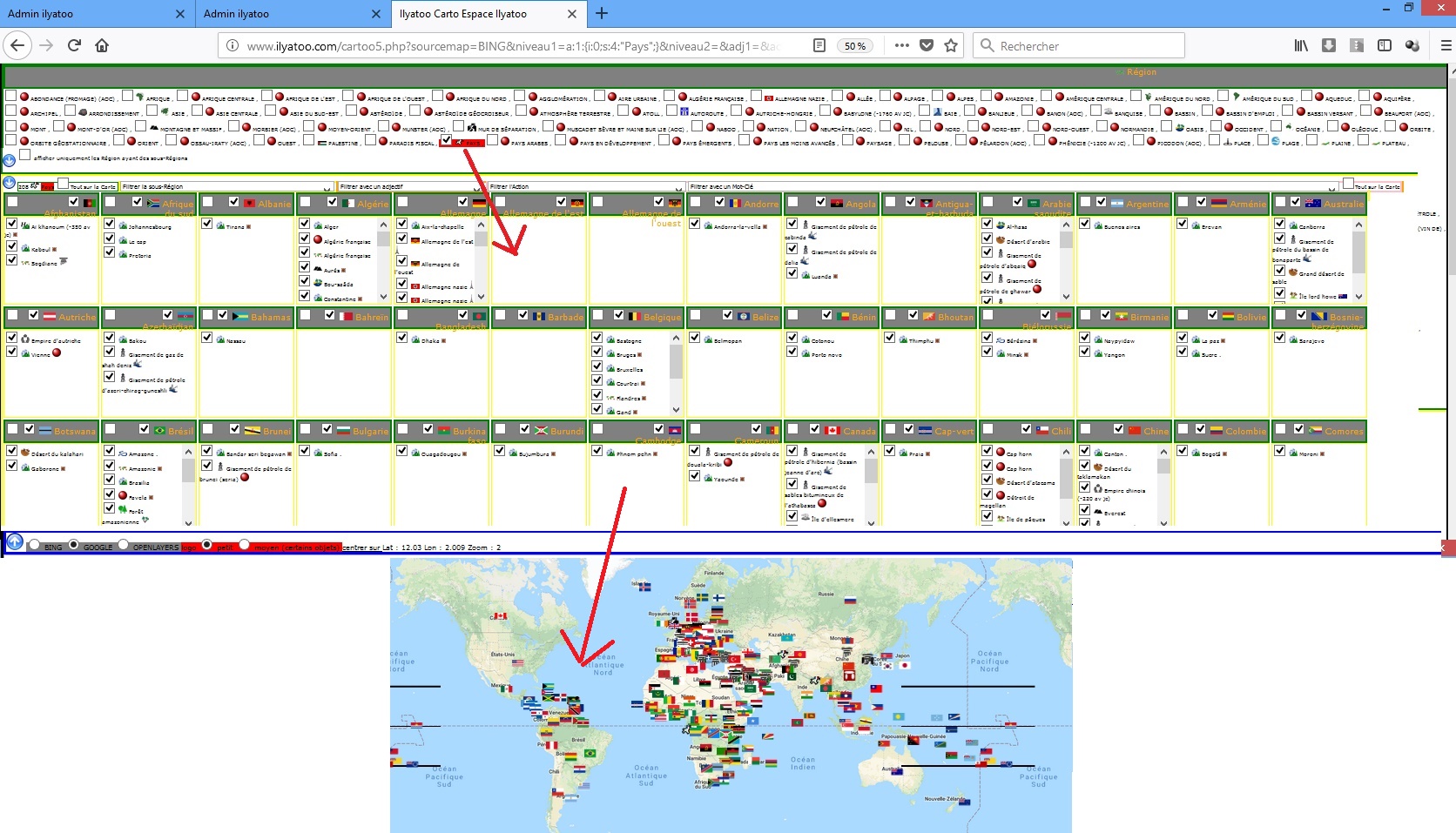
Task: Uncheck the Tirana checkbox under Albanie
Action: (x=207, y=224)
